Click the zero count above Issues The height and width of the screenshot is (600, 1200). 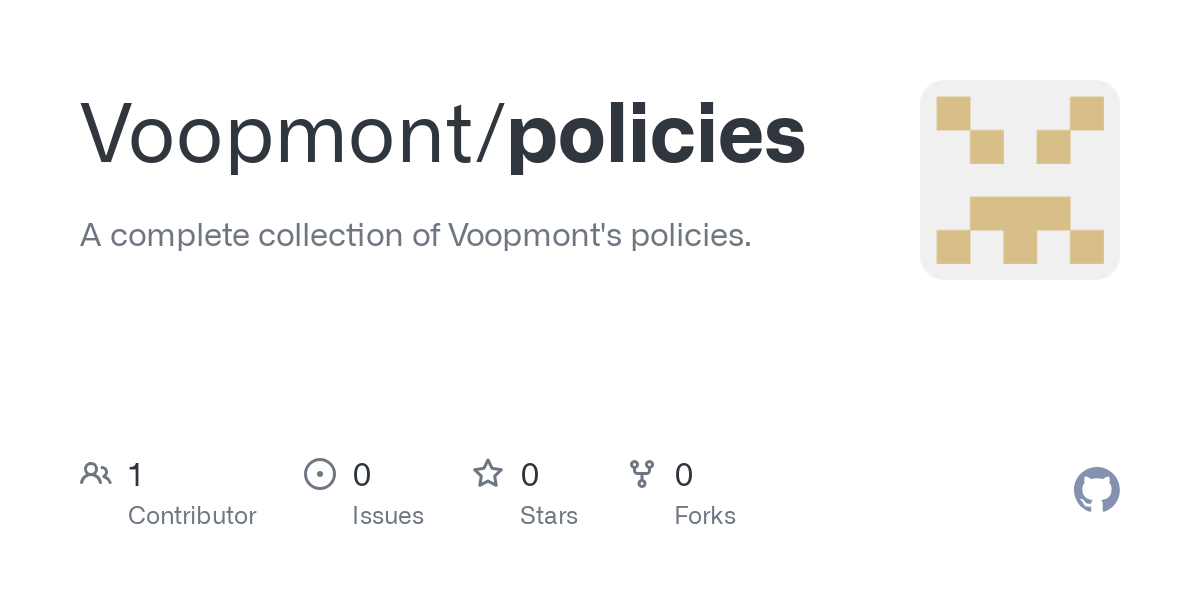(x=362, y=475)
